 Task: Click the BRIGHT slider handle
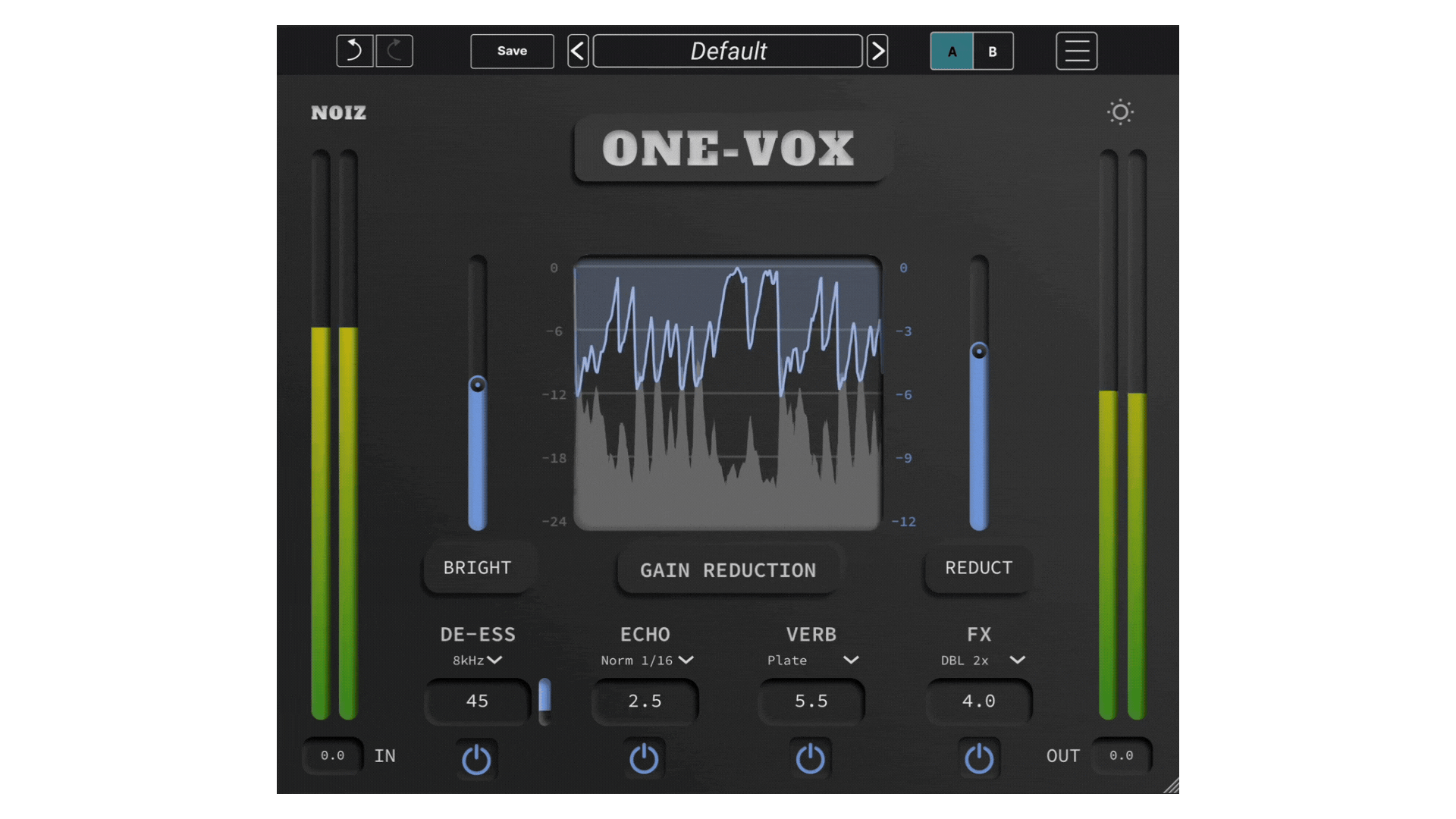[478, 384]
